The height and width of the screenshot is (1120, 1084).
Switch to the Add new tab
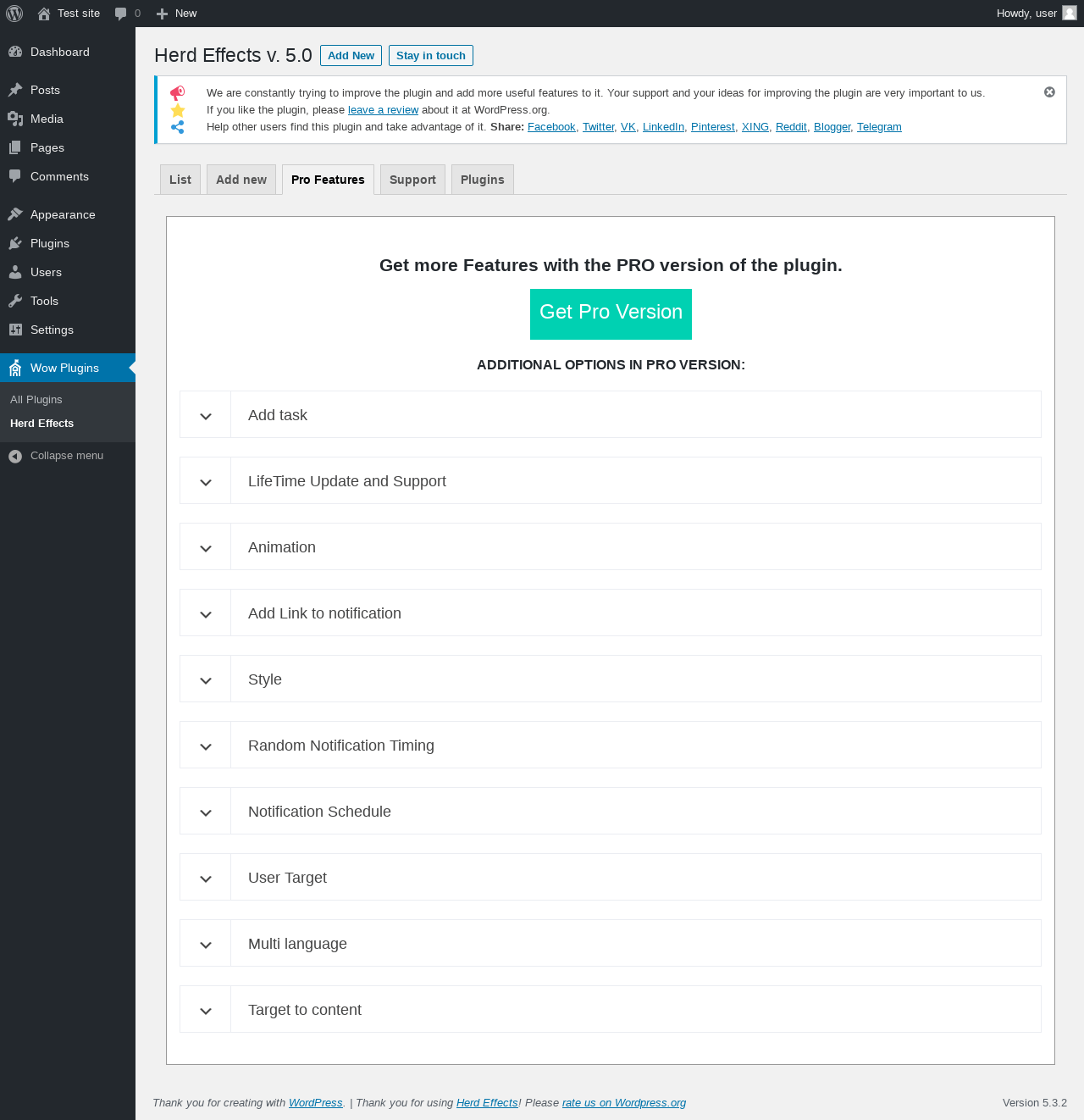tap(241, 180)
